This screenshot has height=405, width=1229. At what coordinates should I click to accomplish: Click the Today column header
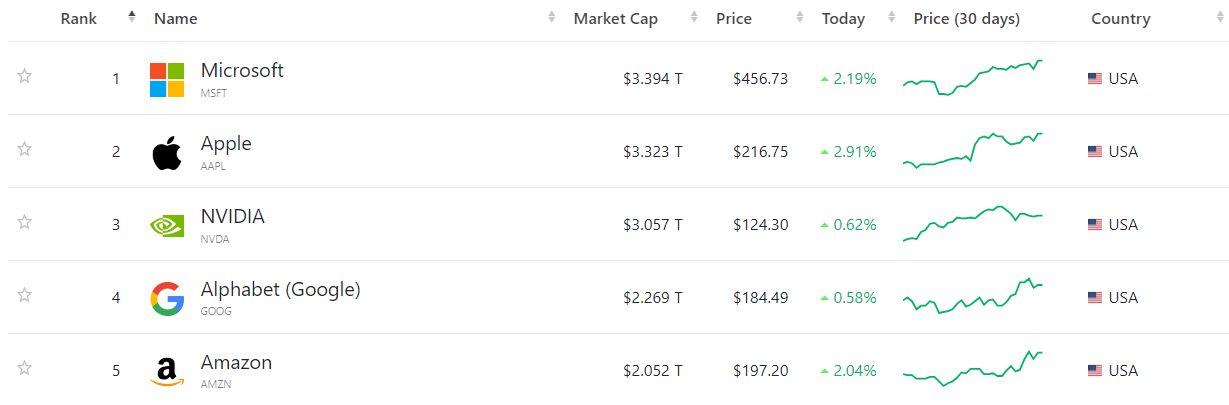tap(843, 19)
